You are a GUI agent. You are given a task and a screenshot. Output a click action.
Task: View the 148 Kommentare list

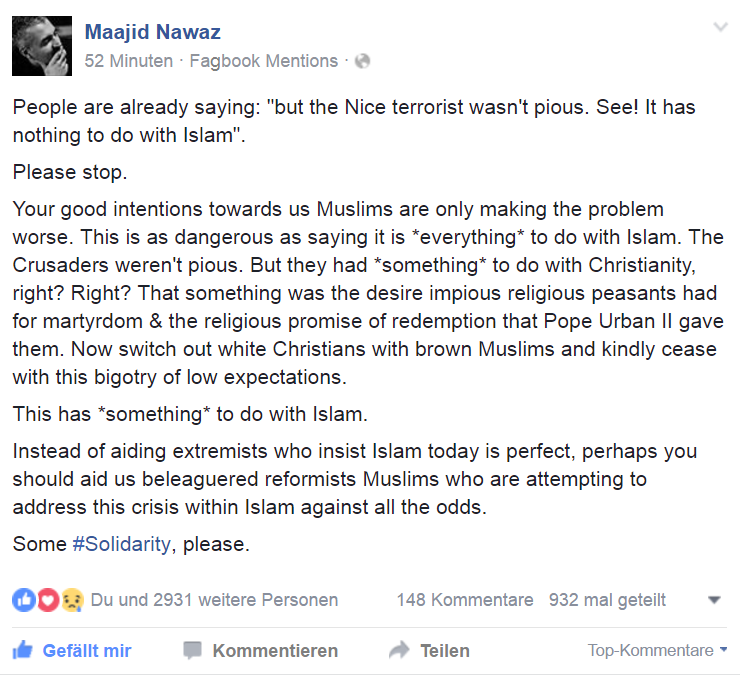coord(464,600)
